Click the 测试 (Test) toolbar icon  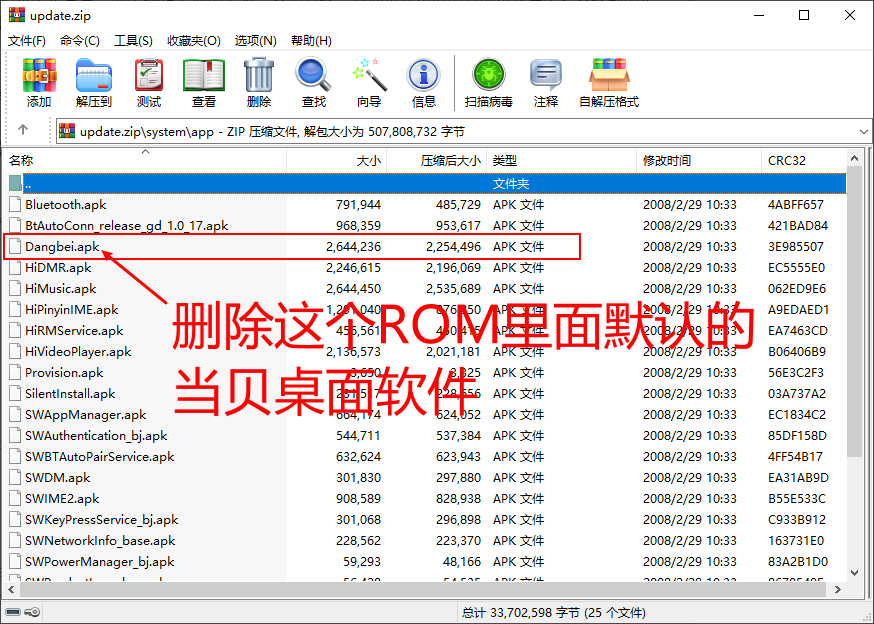(x=149, y=75)
